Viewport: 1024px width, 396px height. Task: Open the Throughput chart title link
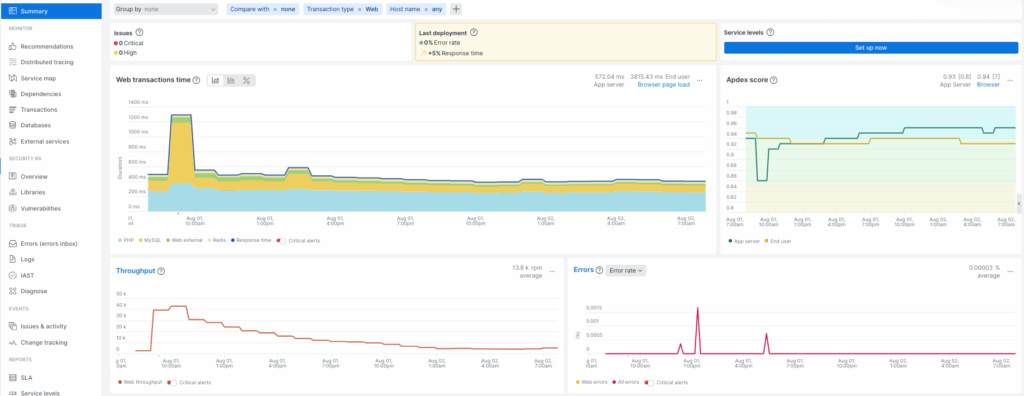pyautogui.click(x=135, y=271)
